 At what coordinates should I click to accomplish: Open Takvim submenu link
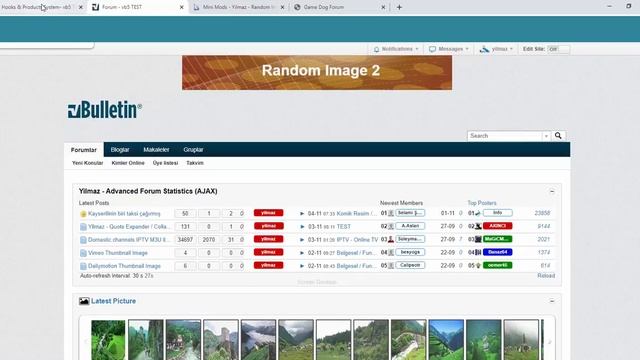195,163
